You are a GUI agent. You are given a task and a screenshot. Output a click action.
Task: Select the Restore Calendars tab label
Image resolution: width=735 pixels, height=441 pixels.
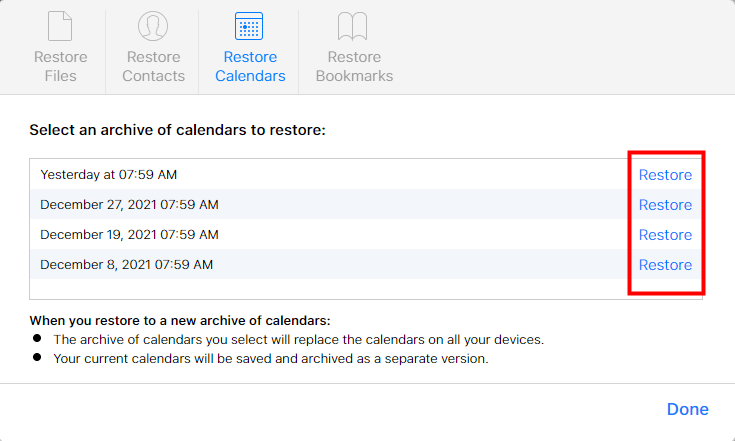click(x=248, y=66)
